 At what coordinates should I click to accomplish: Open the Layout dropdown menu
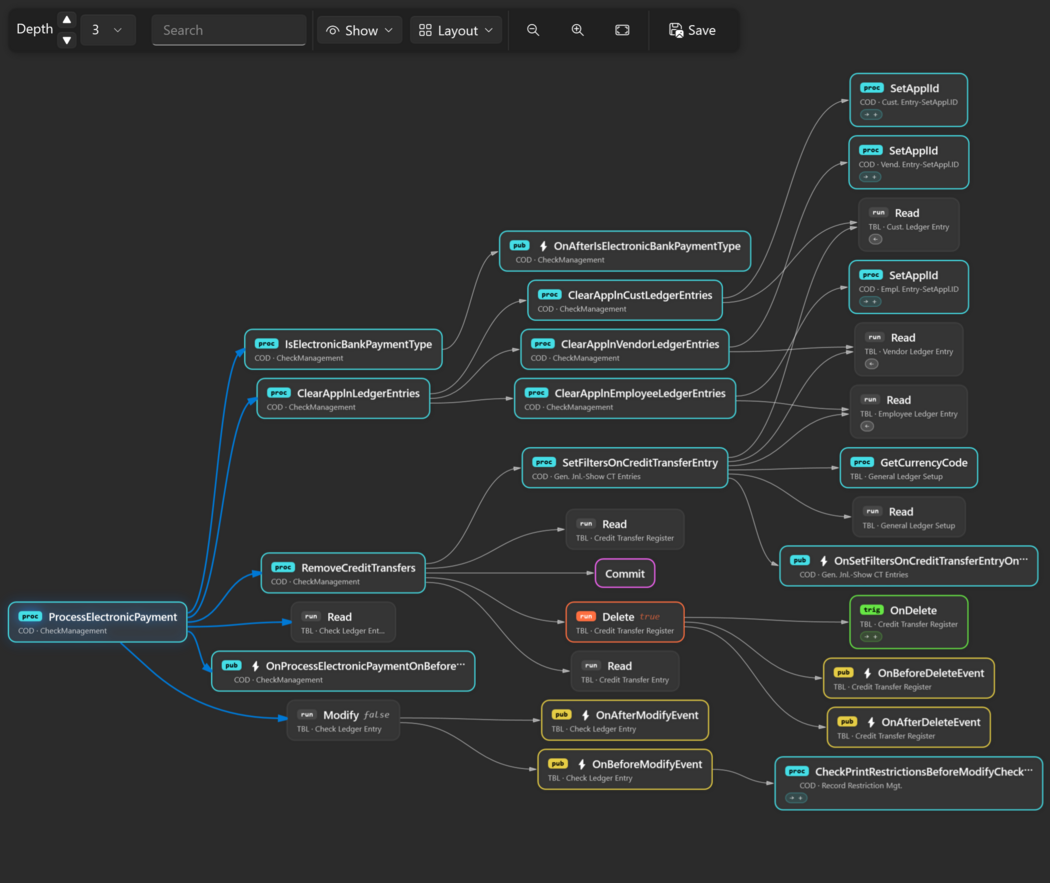tap(455, 30)
